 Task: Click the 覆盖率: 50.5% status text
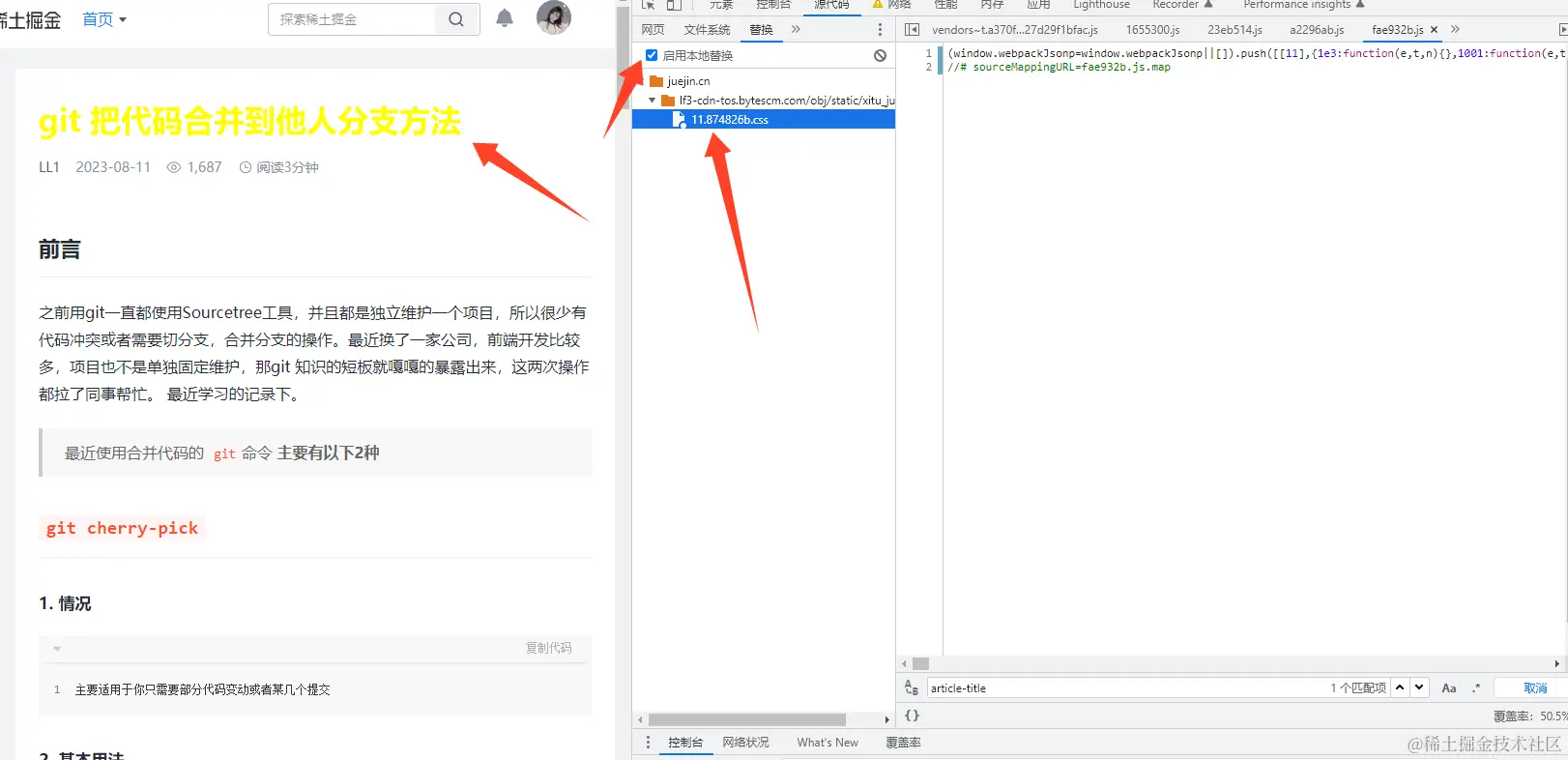coord(1530,716)
